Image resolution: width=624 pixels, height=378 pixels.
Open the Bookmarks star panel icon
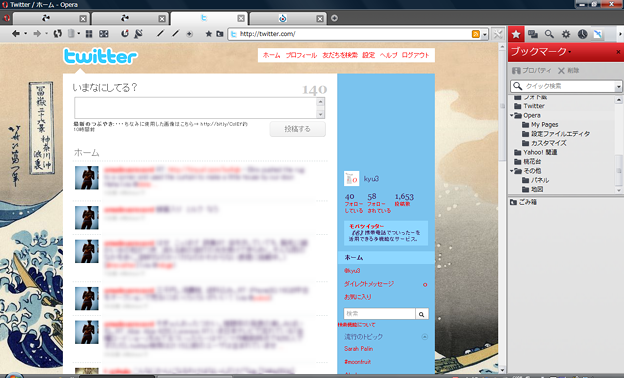[x=516, y=34]
